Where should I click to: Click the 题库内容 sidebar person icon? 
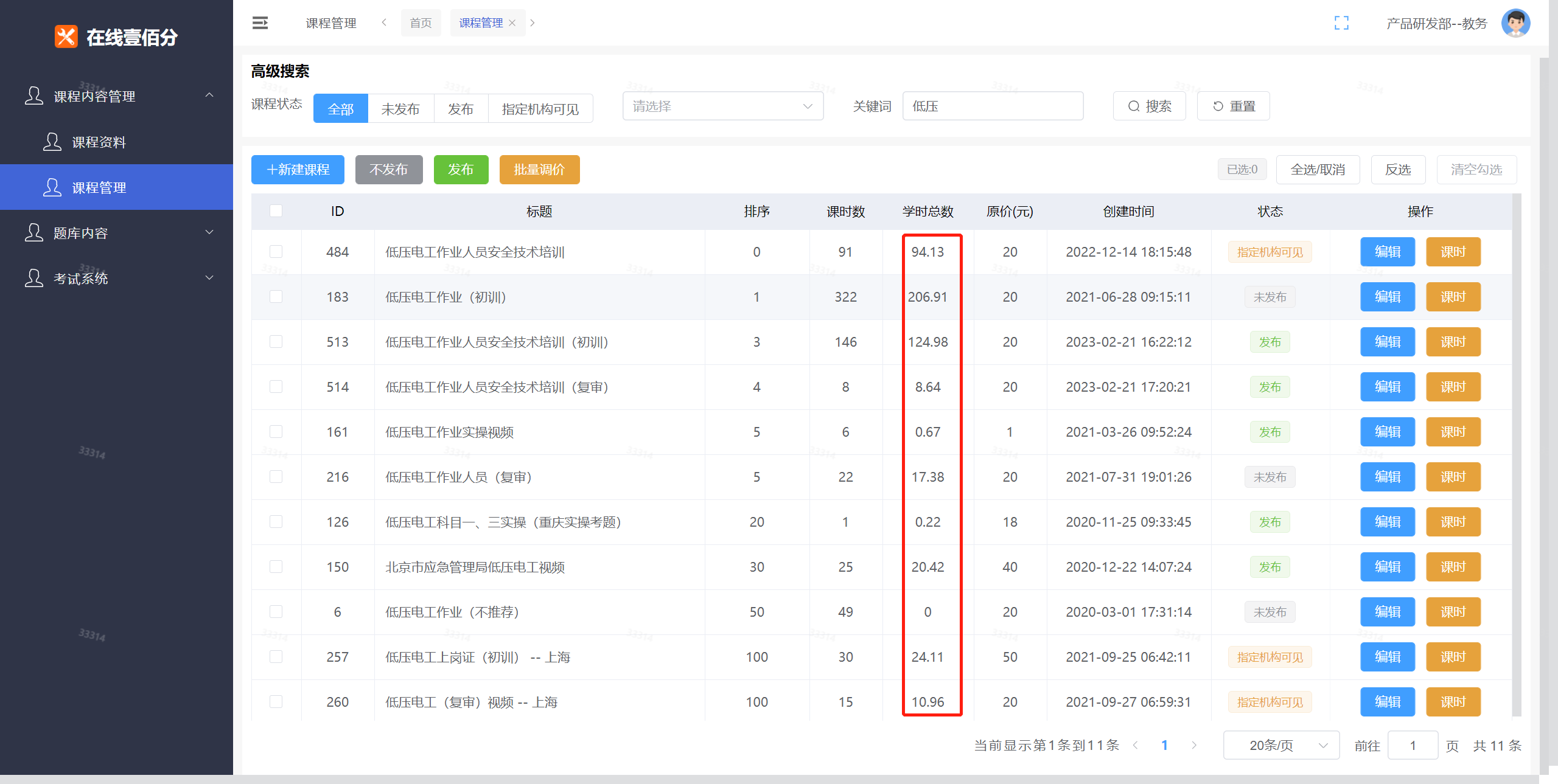point(34,232)
